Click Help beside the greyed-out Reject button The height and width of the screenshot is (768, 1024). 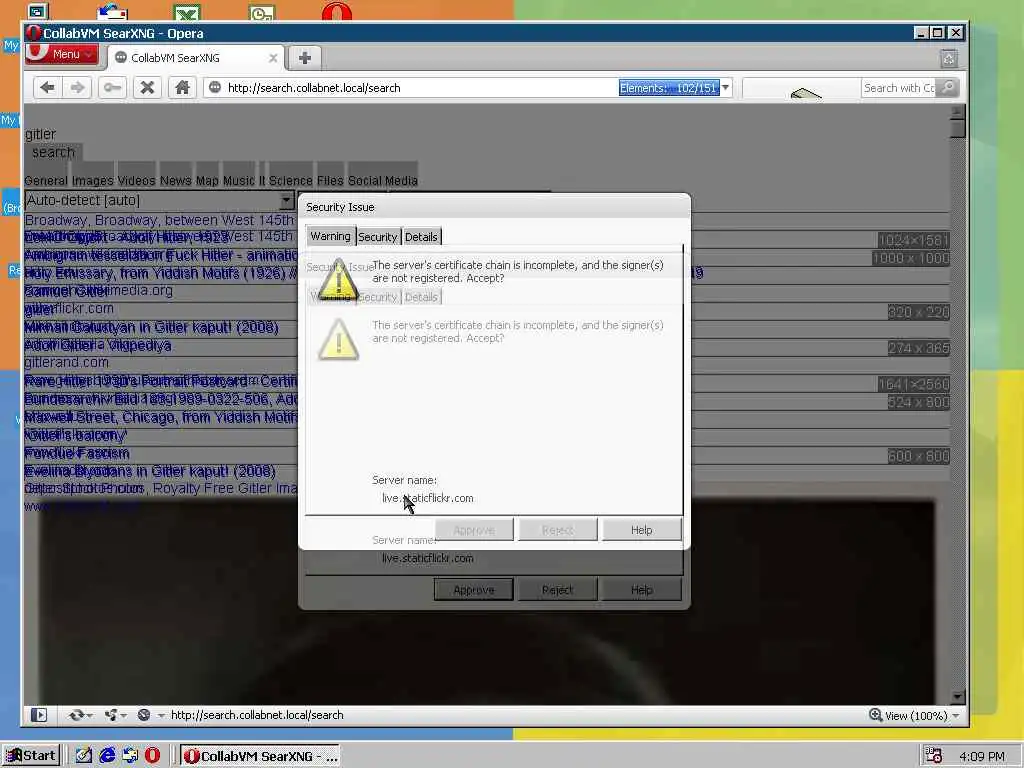pos(641,530)
